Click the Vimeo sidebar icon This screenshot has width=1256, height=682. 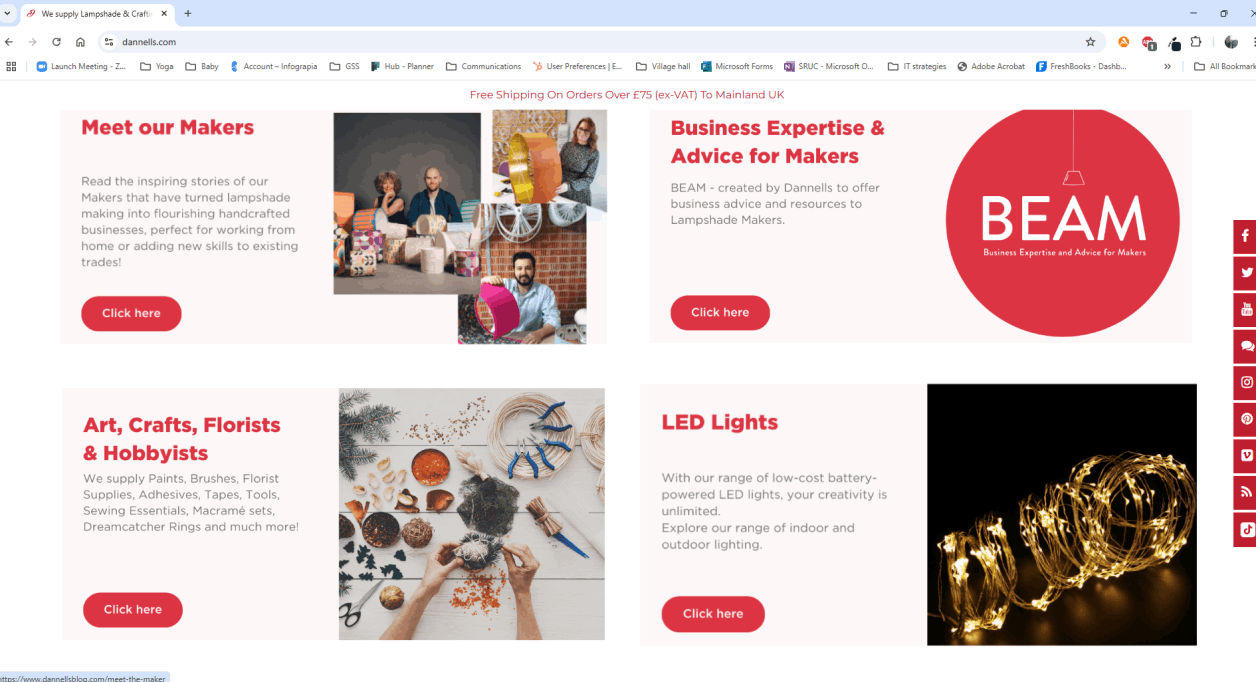point(1246,455)
